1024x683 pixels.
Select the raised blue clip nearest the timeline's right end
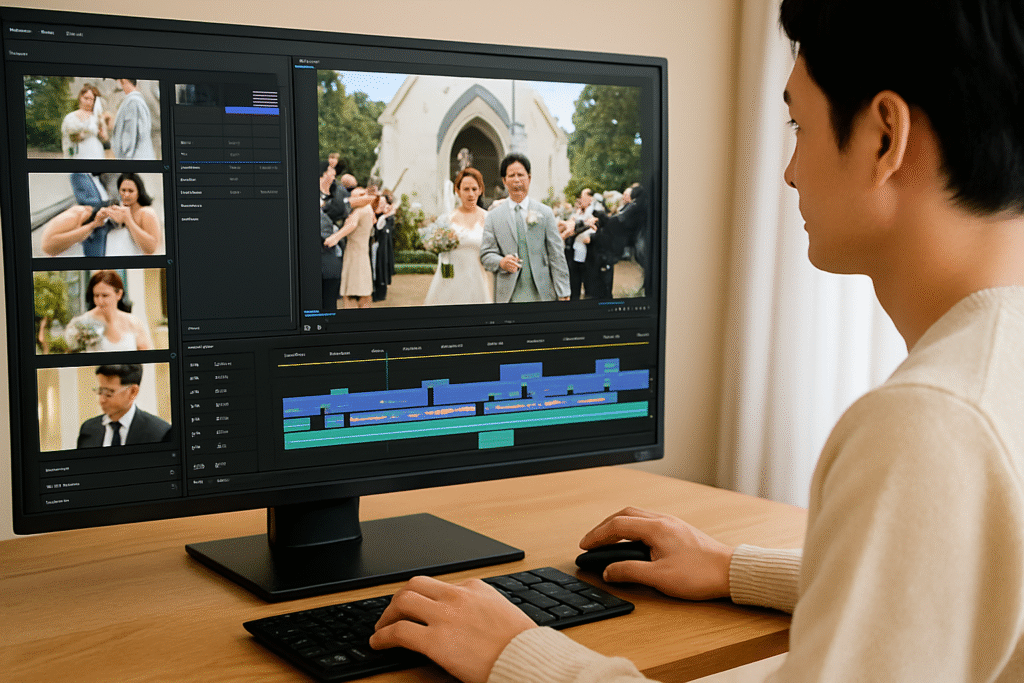pos(607,366)
